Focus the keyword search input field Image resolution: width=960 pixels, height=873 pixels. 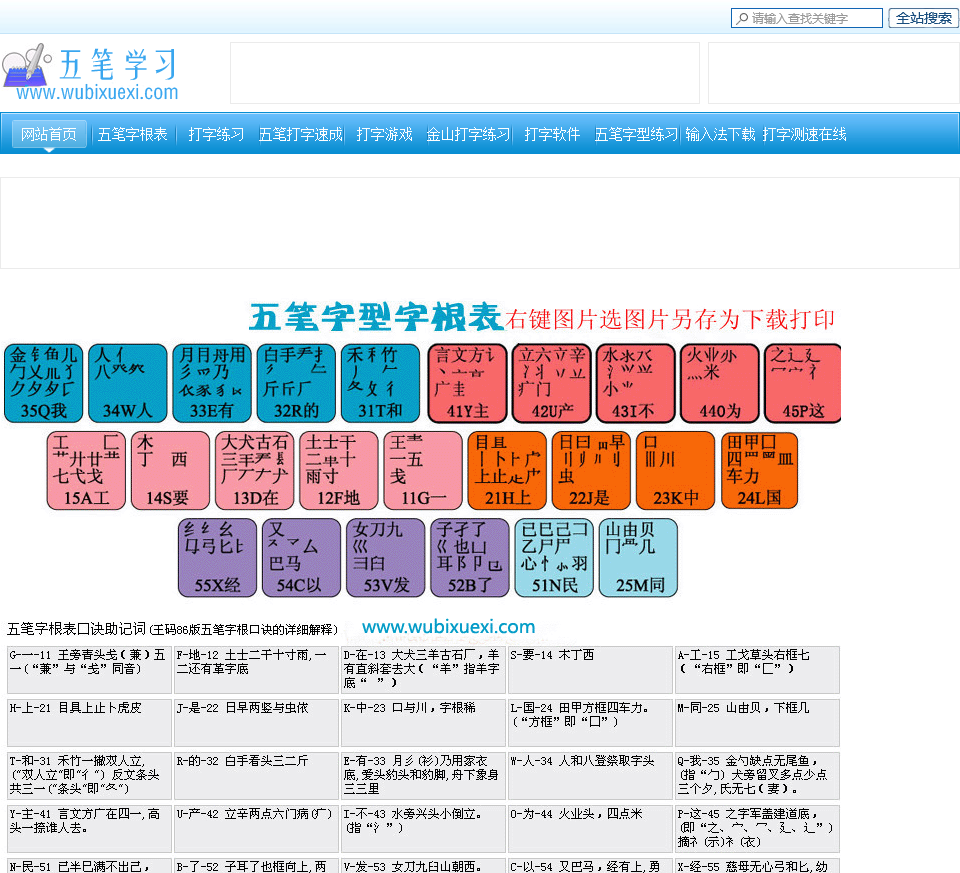click(807, 18)
